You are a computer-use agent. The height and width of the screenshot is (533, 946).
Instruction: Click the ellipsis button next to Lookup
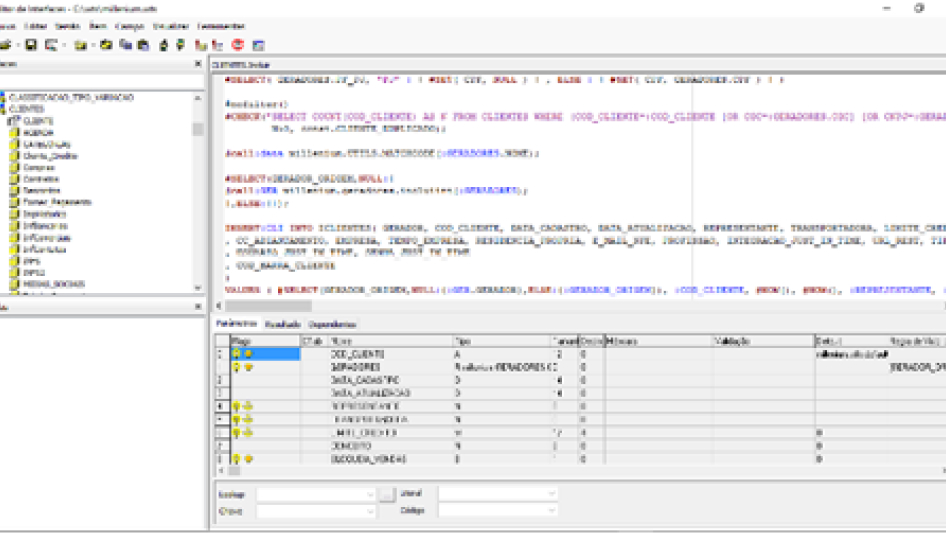(386, 494)
